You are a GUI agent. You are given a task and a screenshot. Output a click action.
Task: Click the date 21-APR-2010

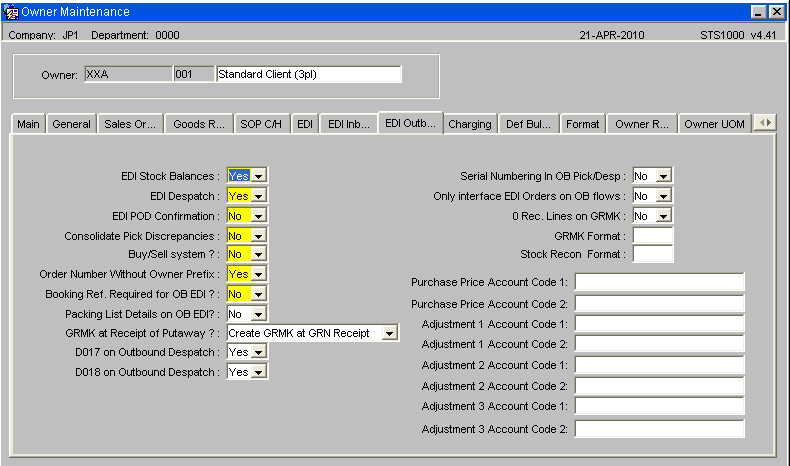click(x=612, y=35)
